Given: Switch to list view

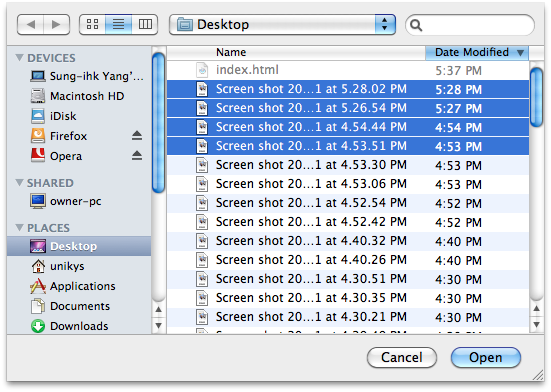Looking at the screenshot, I should point(118,25).
